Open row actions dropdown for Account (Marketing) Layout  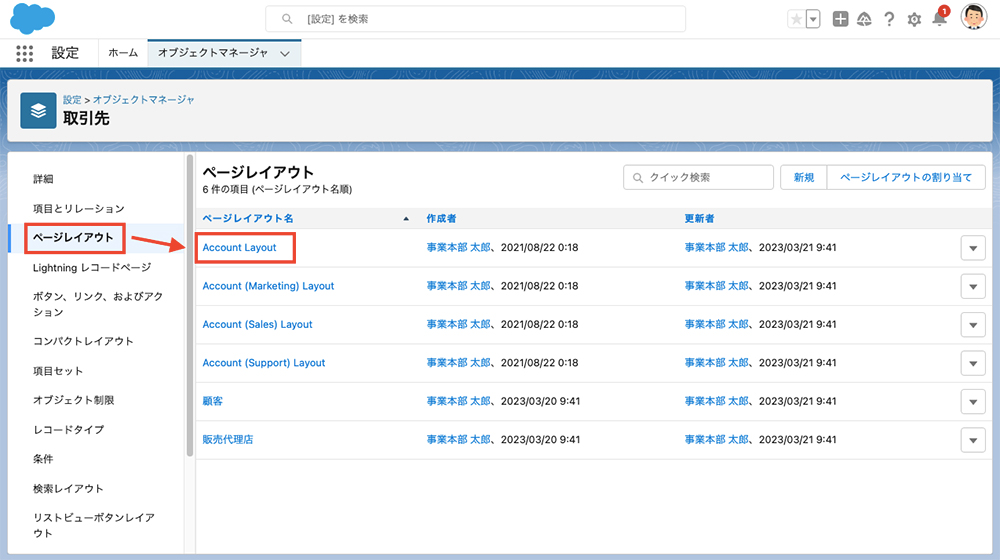[x=973, y=286]
